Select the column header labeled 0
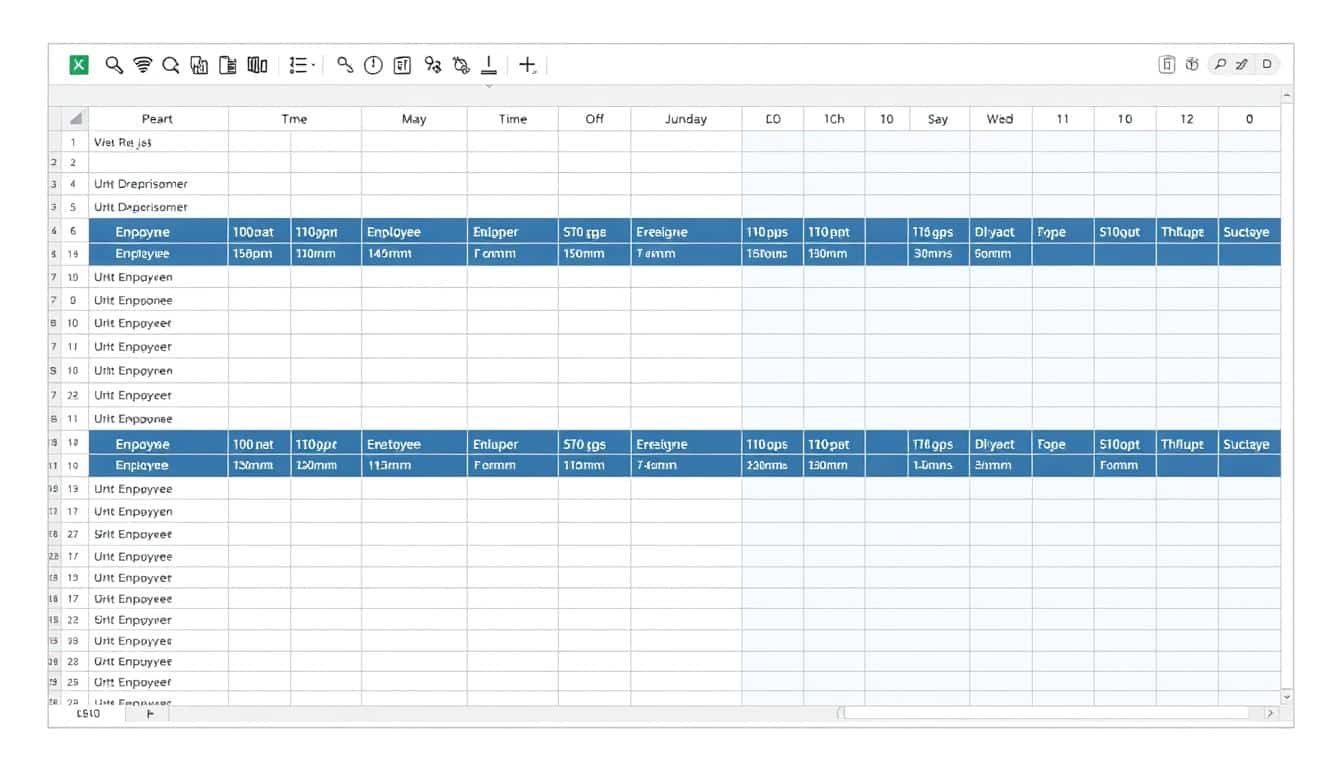 (1250, 118)
